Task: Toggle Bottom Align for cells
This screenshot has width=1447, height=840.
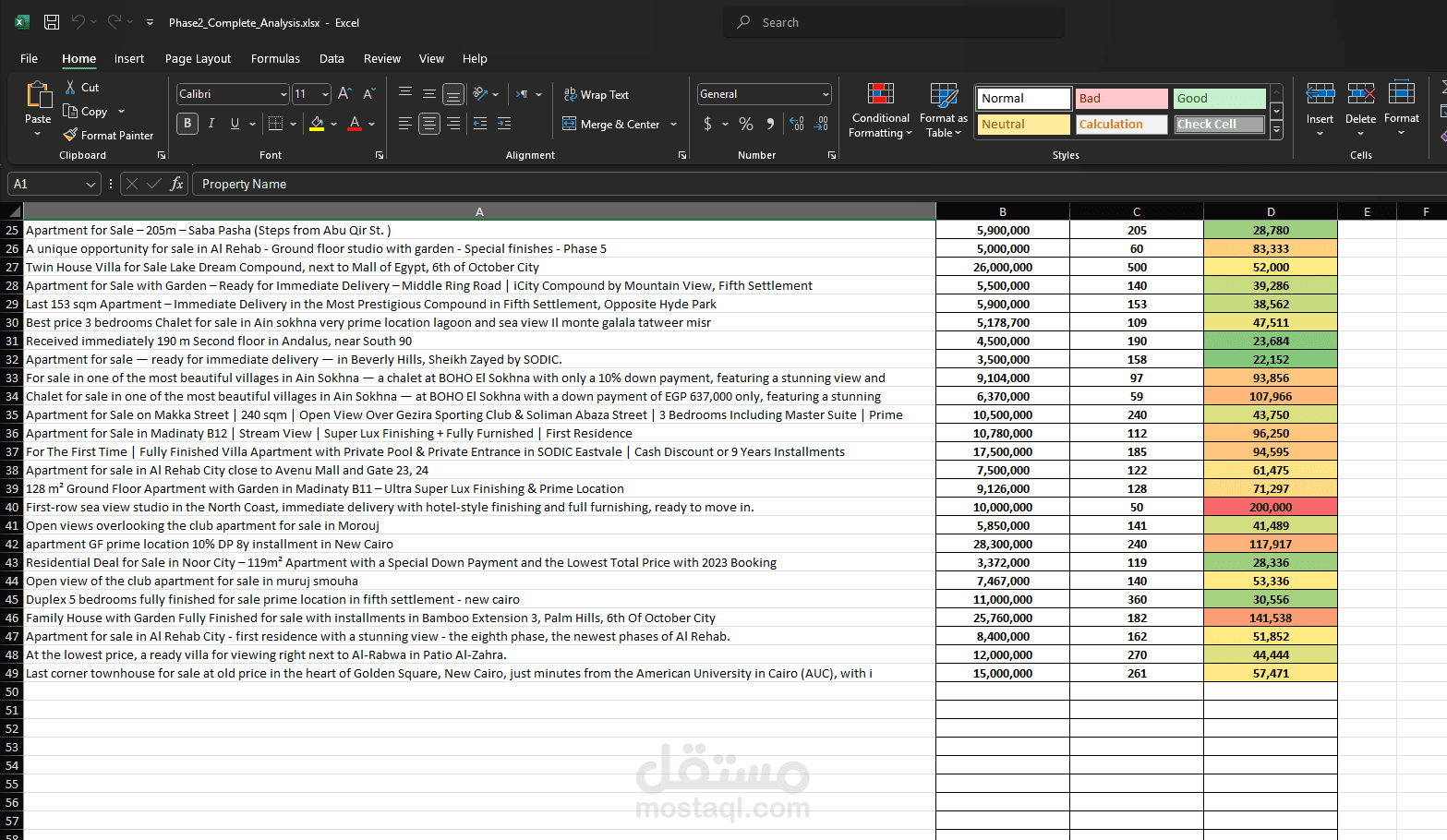Action: tap(452, 94)
